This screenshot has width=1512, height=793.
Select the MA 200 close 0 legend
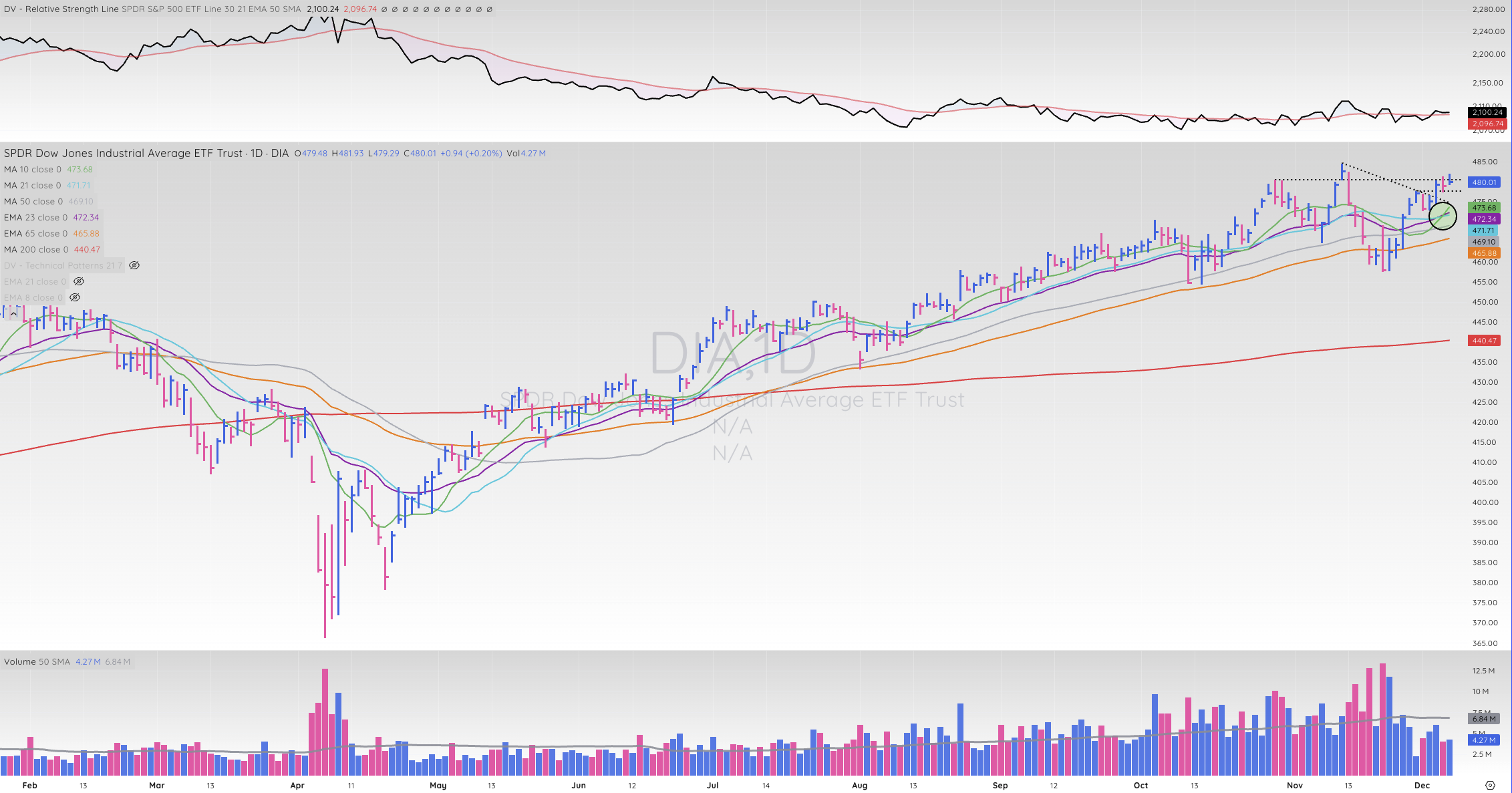pos(36,249)
